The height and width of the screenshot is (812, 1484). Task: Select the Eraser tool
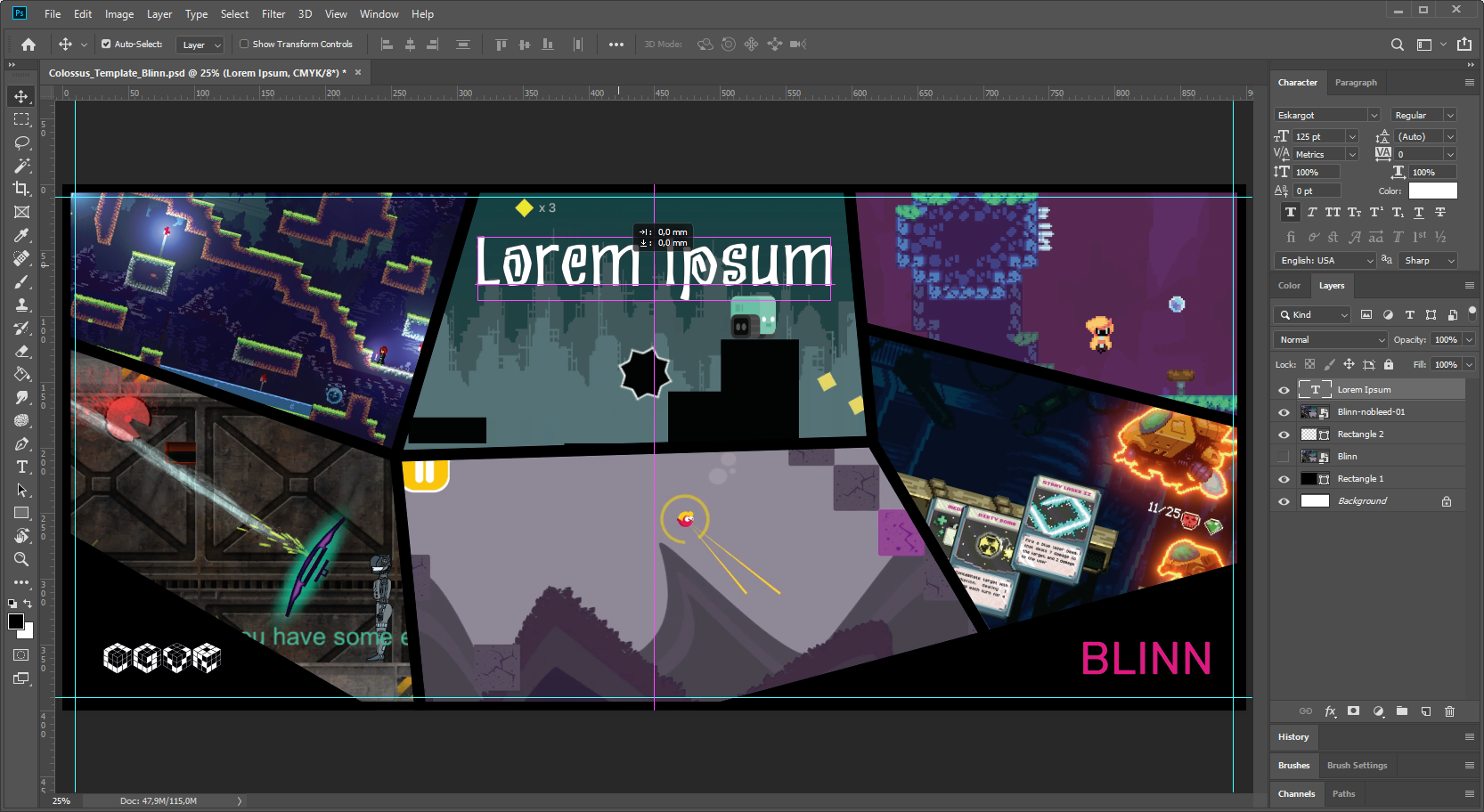coord(21,351)
